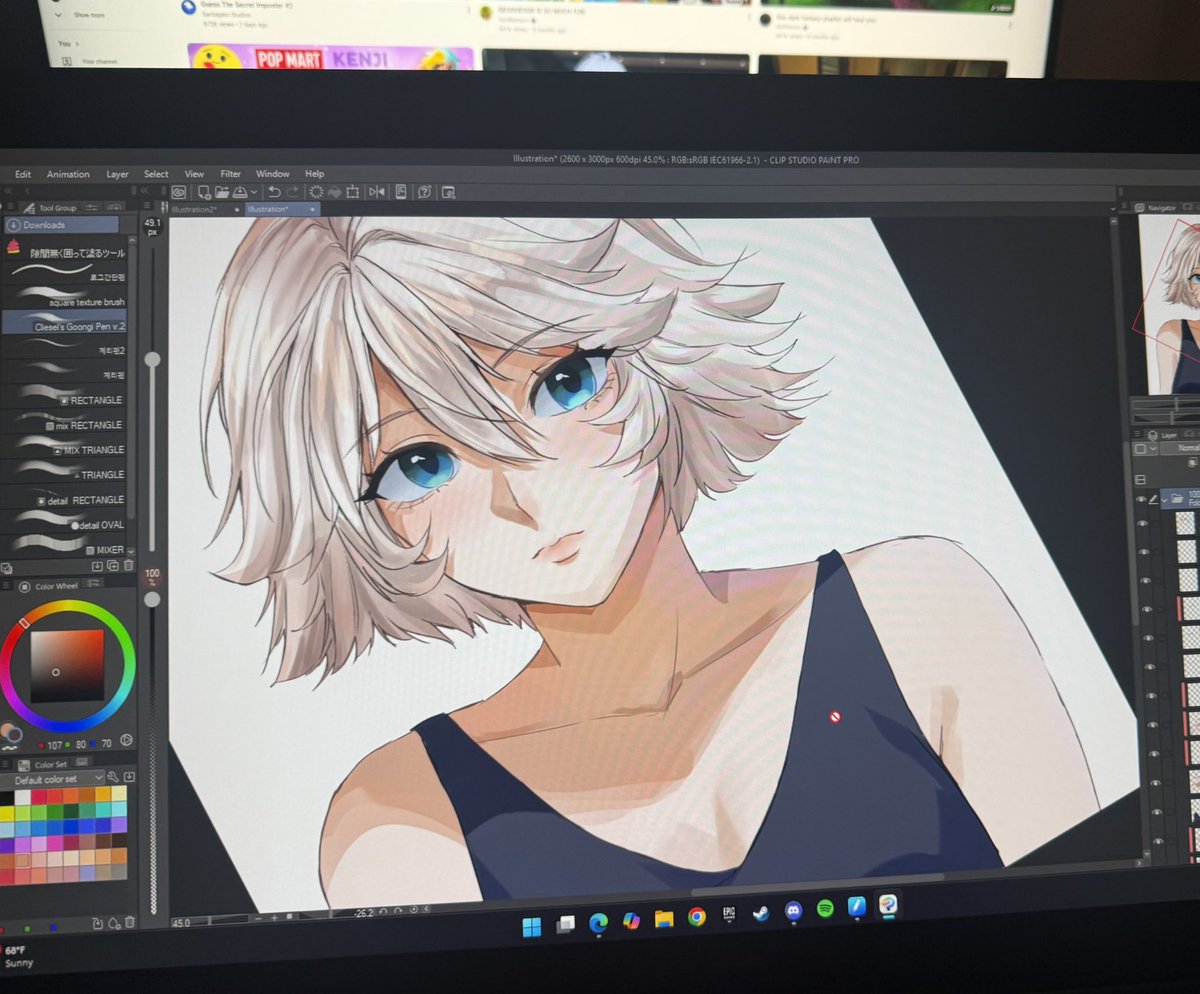Screen dimensions: 1200x994
Task: Redo the undone action
Action: pos(293,192)
